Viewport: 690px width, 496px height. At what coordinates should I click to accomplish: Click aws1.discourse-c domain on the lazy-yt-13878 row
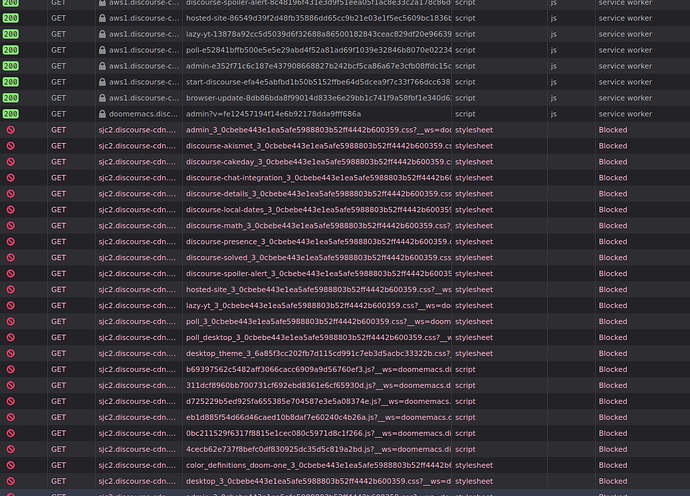[144, 34]
